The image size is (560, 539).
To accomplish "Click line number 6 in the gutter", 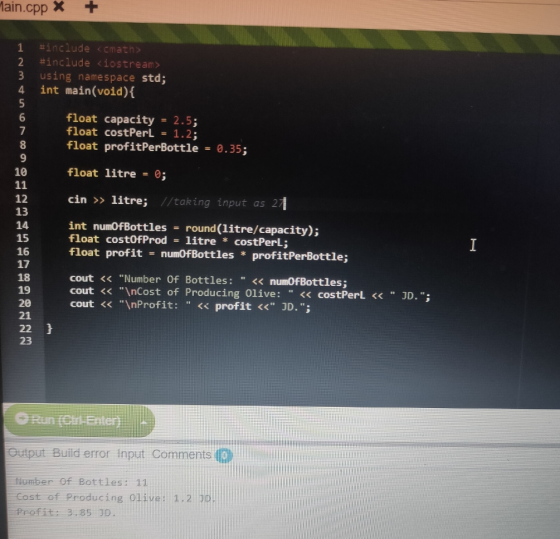I will click(x=22, y=117).
